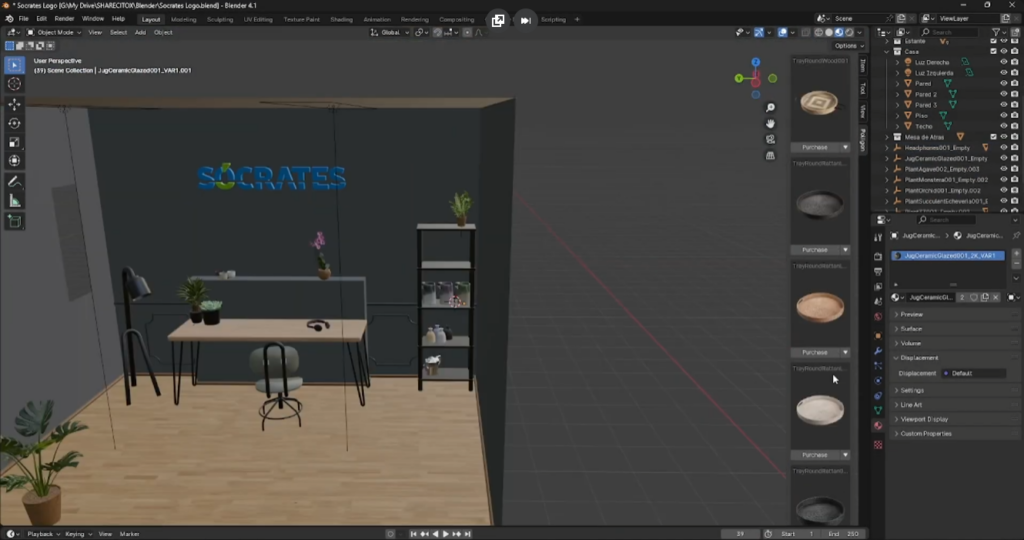Select the Transform tool
The height and width of the screenshot is (540, 1024).
(x=14, y=161)
